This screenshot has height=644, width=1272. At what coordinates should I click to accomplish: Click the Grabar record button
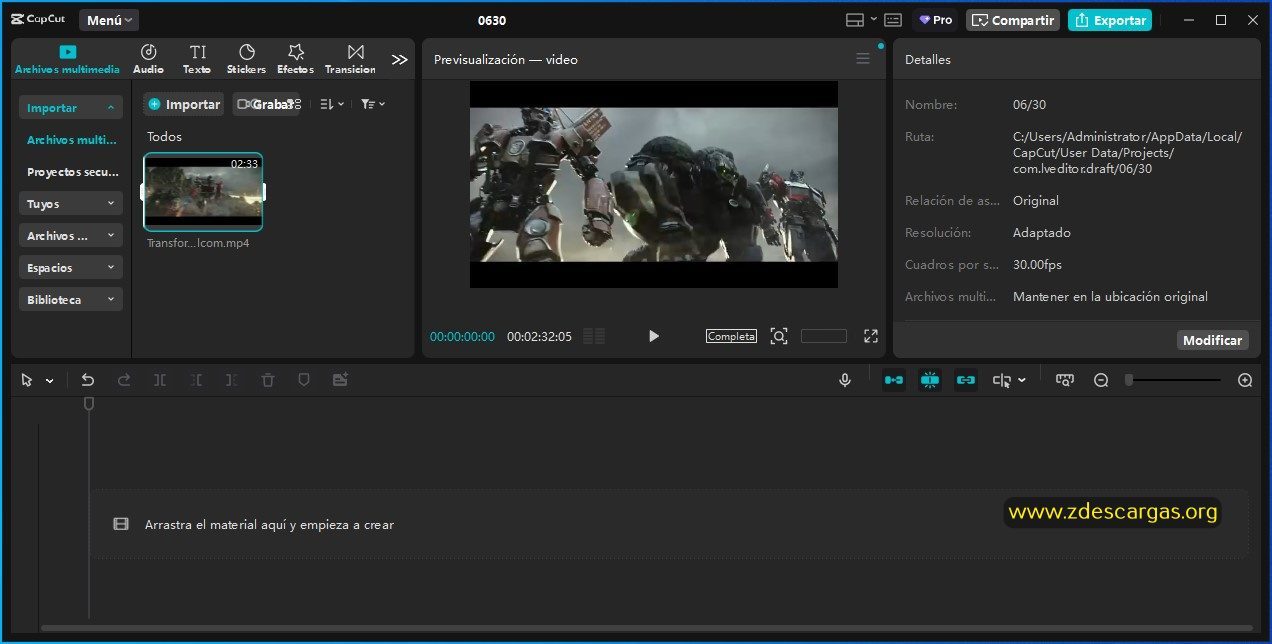pyautogui.click(x=266, y=104)
